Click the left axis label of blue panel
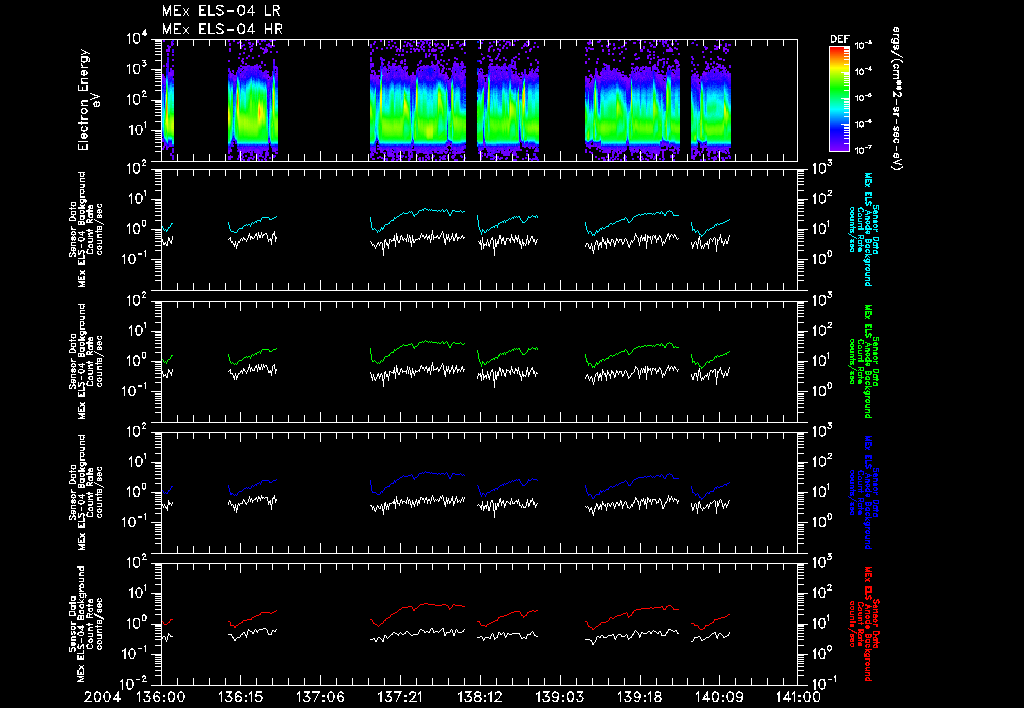Viewport: 1024px width, 708px height. [86, 492]
